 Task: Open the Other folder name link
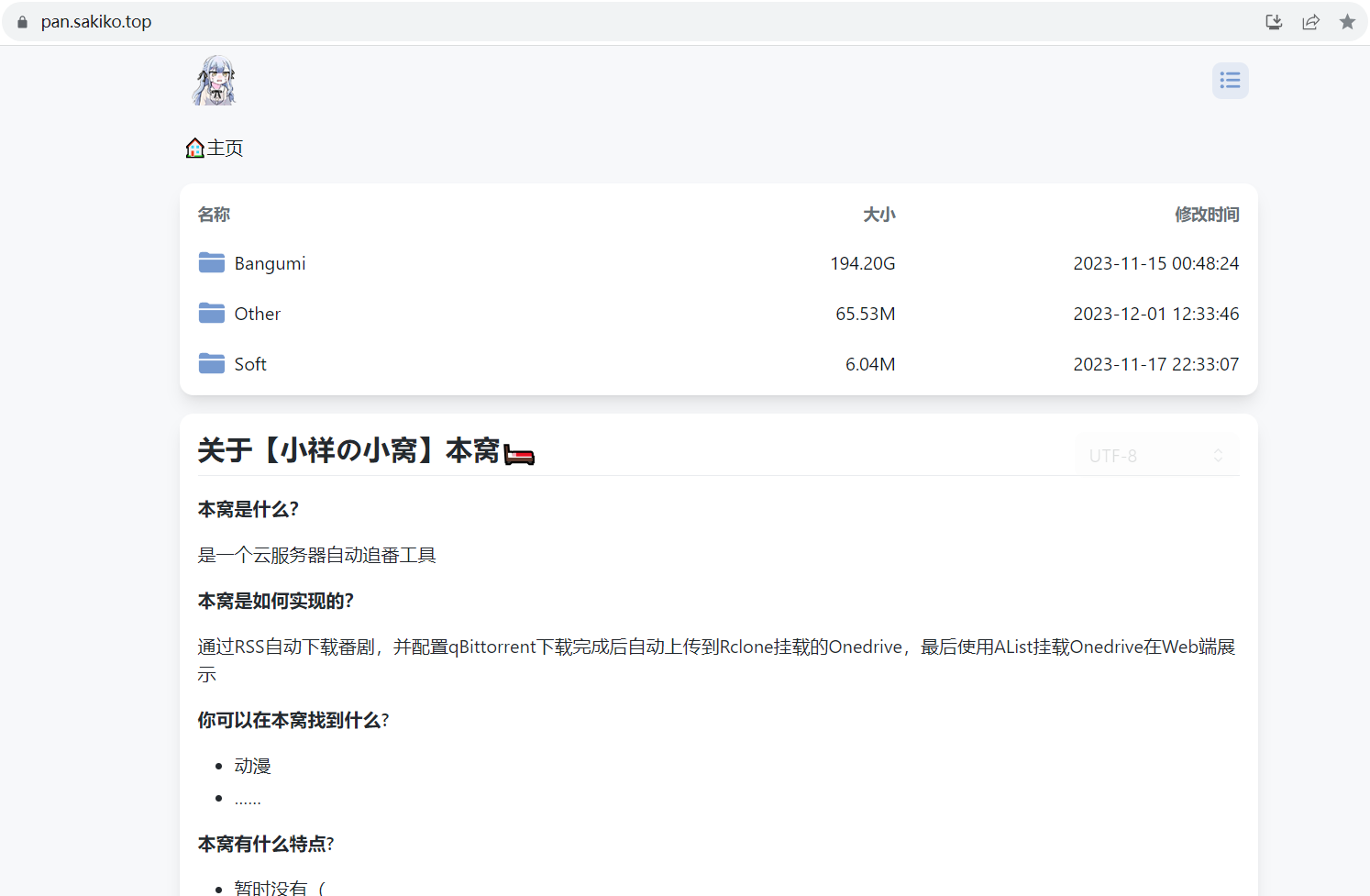click(258, 314)
